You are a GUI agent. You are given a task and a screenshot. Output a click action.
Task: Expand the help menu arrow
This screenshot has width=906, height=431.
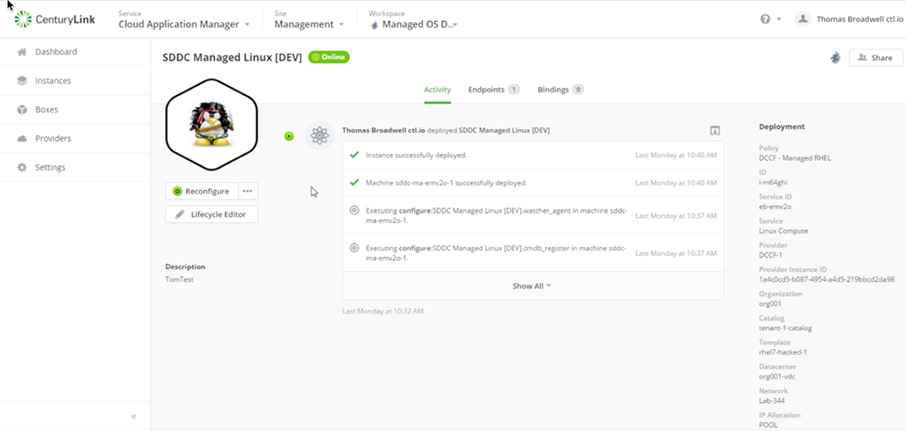coord(778,19)
